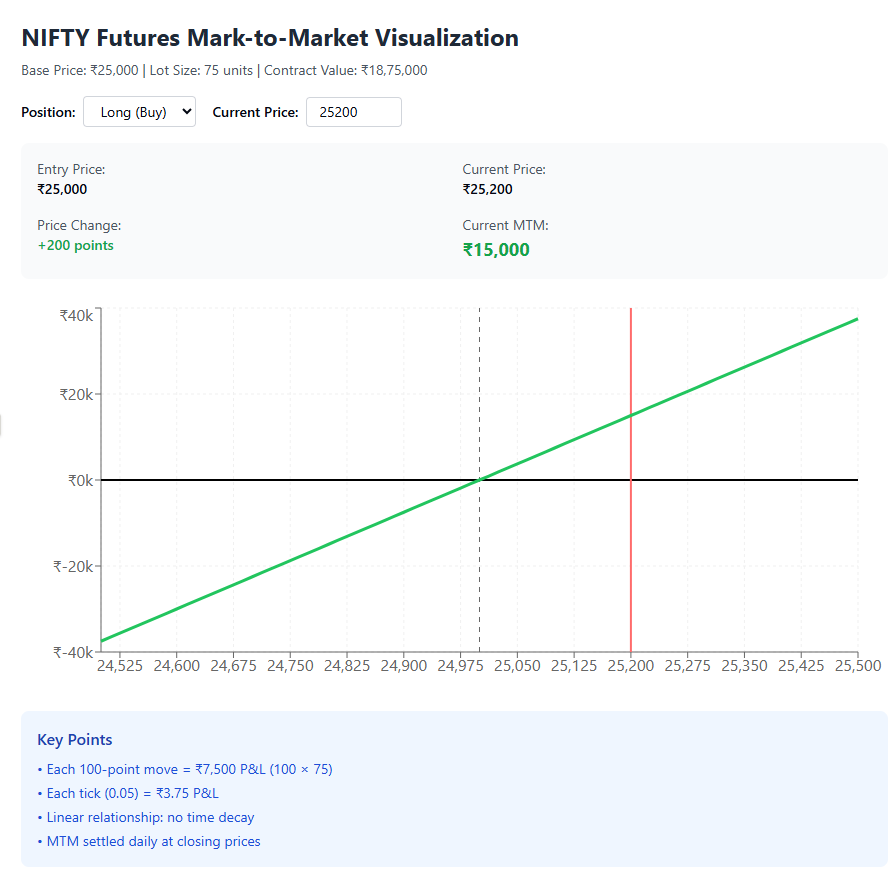Click the ₹40k y-axis label
This screenshot has height=872, width=892.
click(76, 316)
